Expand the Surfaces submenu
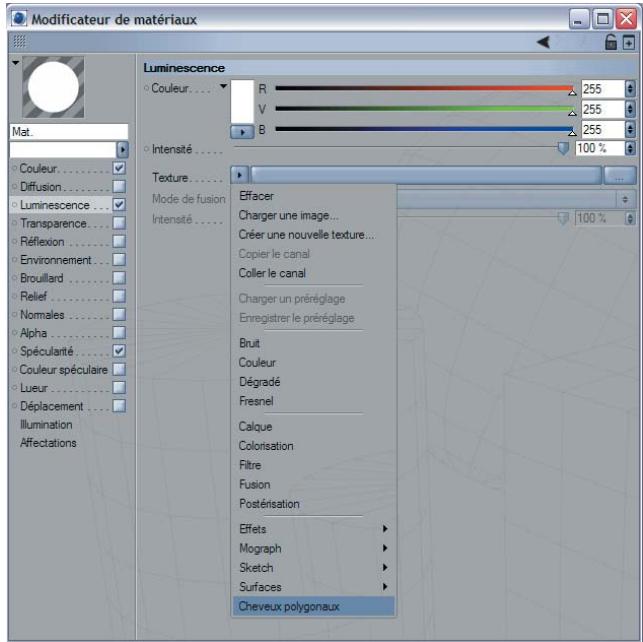The image size is (643, 642). pyautogui.click(x=312, y=586)
